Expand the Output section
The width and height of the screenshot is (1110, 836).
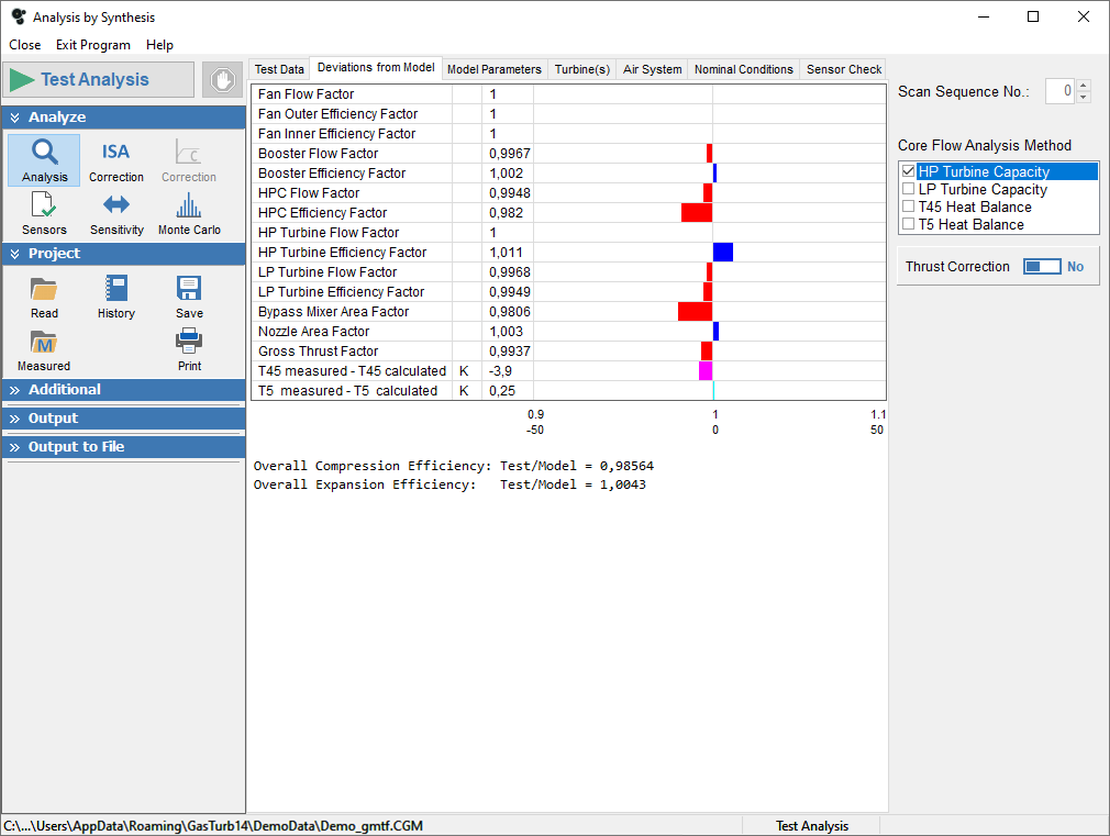click(124, 418)
